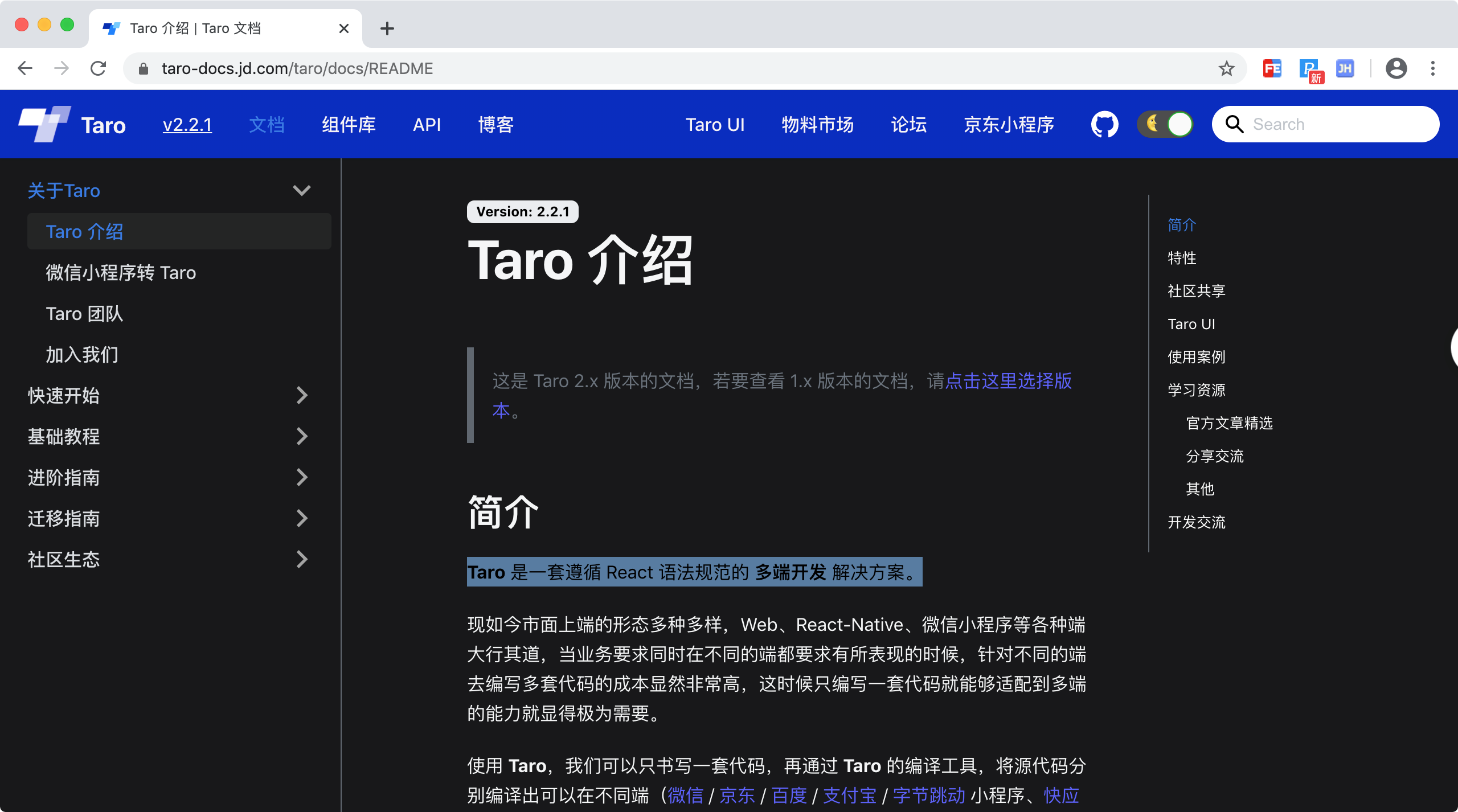This screenshot has width=1458, height=812.
Task: Open the 组件库 navbar item
Action: pos(349,124)
